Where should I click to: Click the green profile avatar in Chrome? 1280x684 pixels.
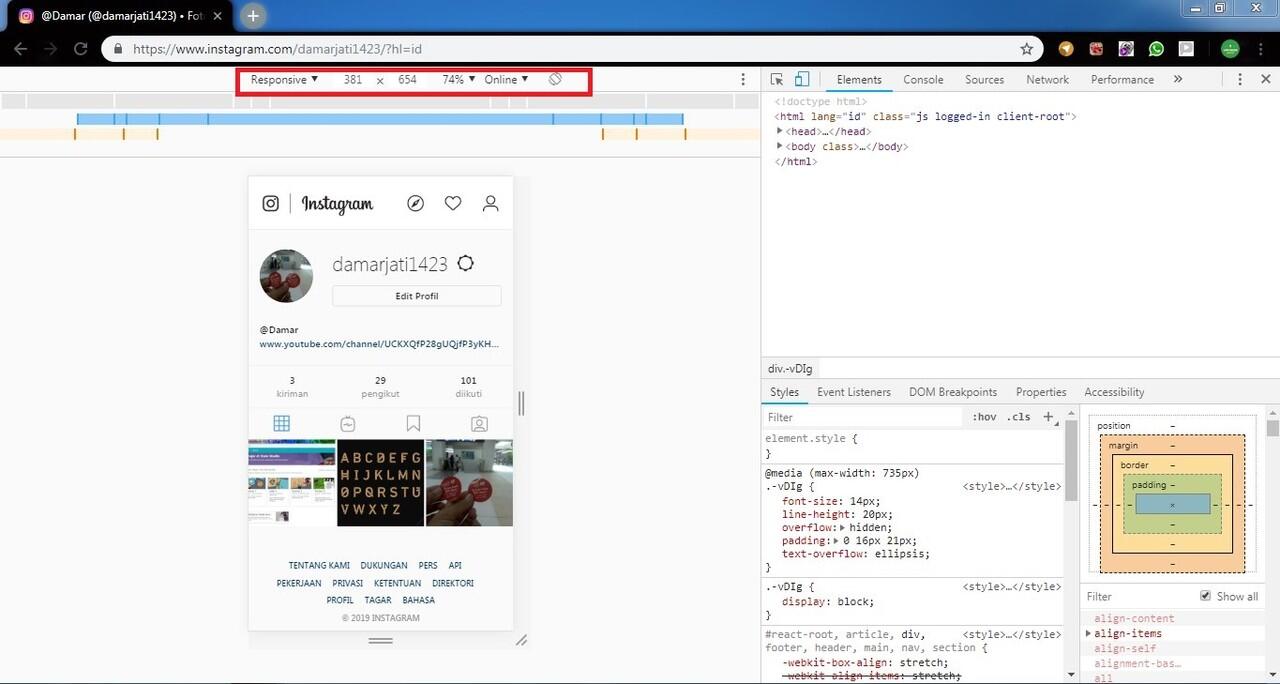click(1231, 48)
